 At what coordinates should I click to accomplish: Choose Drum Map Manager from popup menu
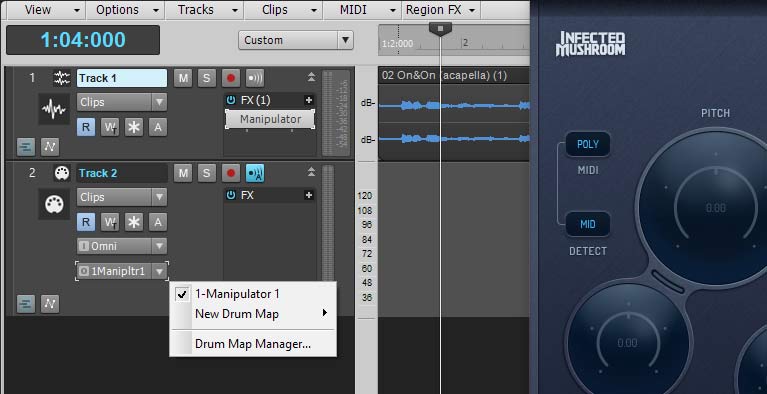click(252, 344)
